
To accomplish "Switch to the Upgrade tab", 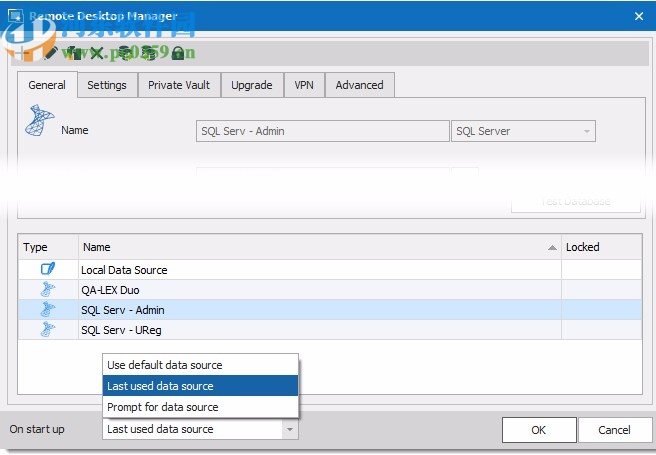I will pos(251,85).
